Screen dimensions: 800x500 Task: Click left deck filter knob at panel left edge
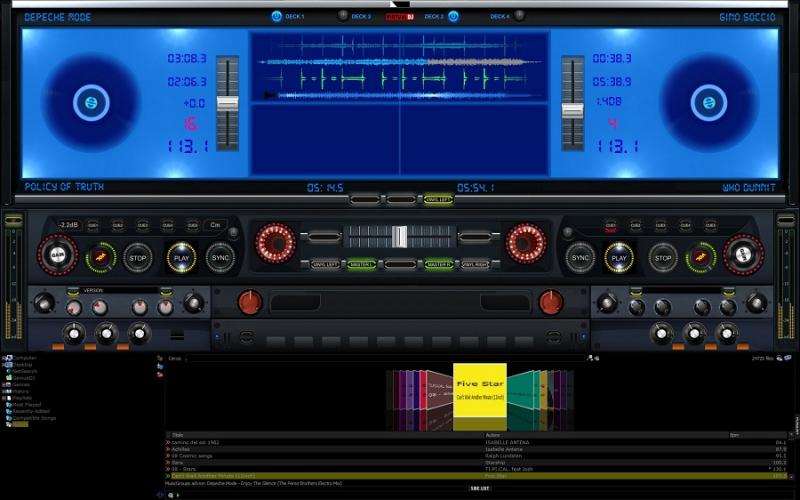pos(44,303)
